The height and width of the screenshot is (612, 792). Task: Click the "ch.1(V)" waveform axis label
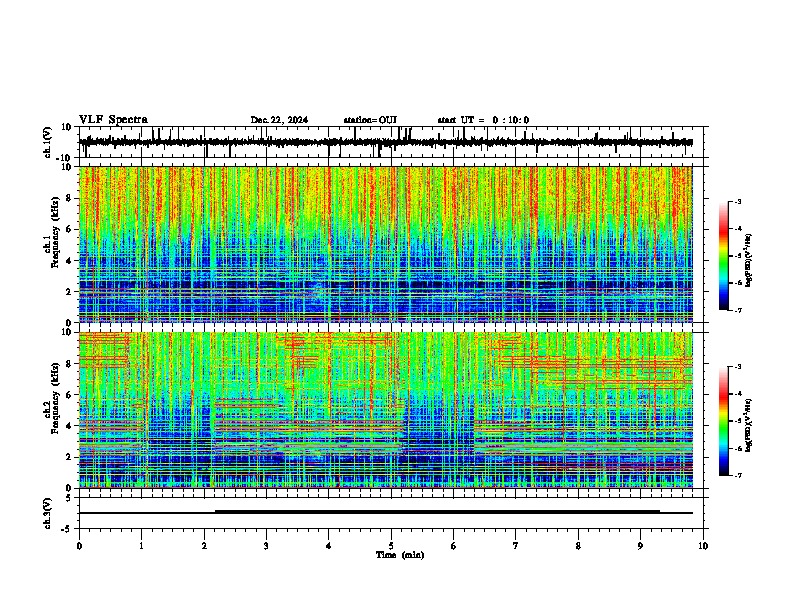pyautogui.click(x=48, y=142)
